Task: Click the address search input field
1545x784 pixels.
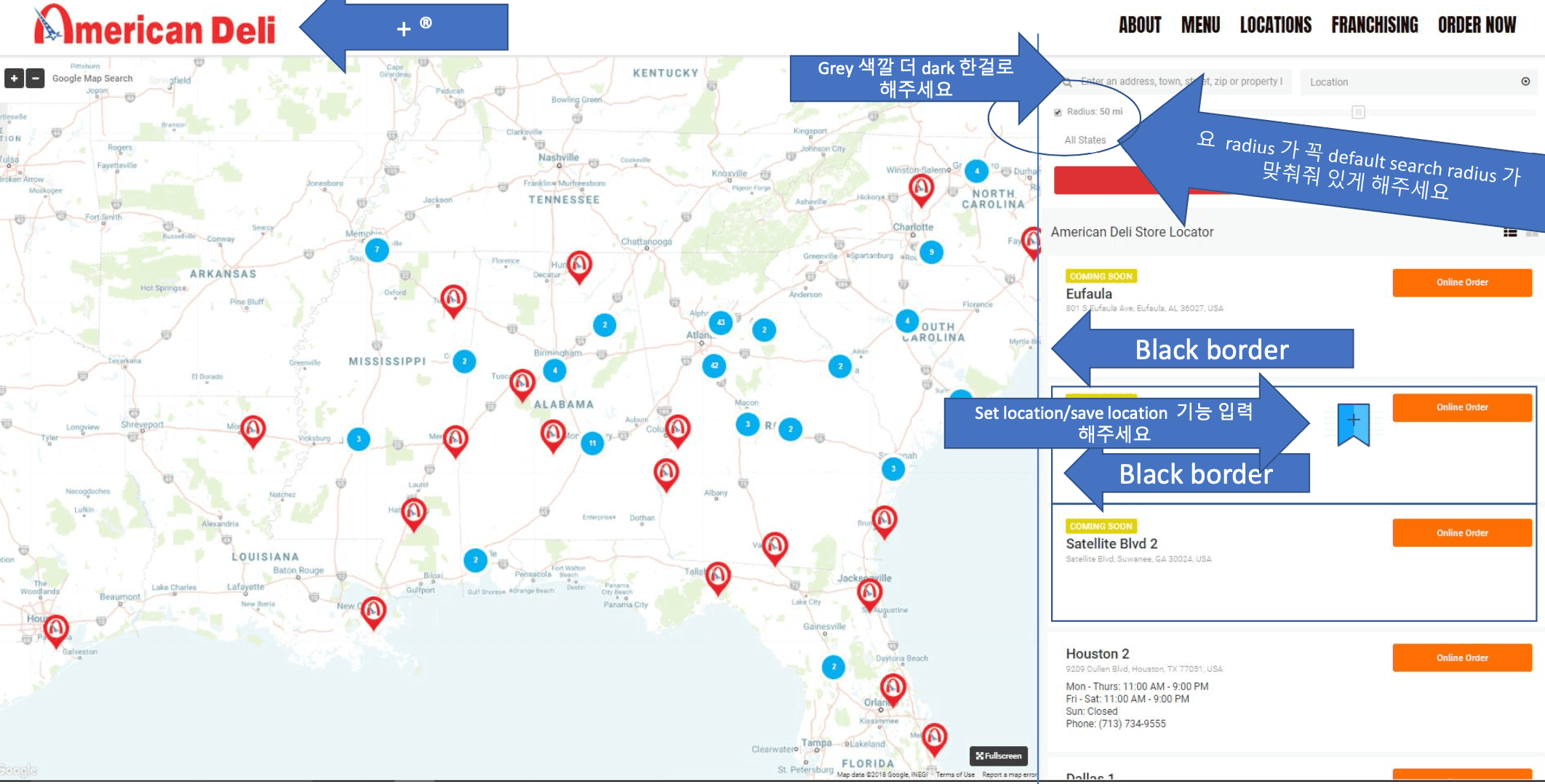Action: (1174, 81)
